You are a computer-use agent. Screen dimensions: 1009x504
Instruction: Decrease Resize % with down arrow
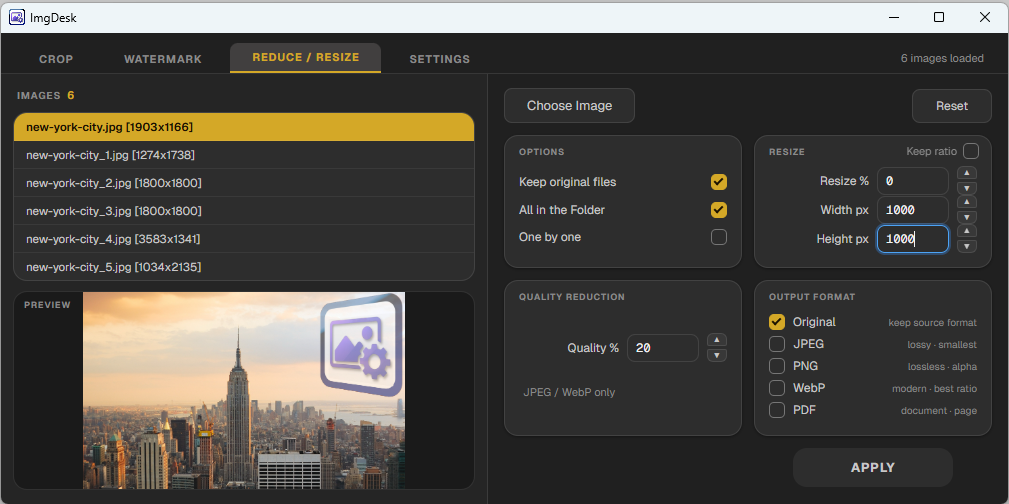(x=967, y=188)
